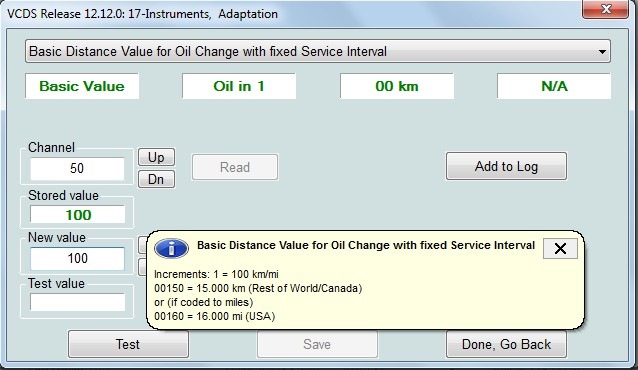Click the Save button
This screenshot has width=638, height=370.
click(317, 344)
